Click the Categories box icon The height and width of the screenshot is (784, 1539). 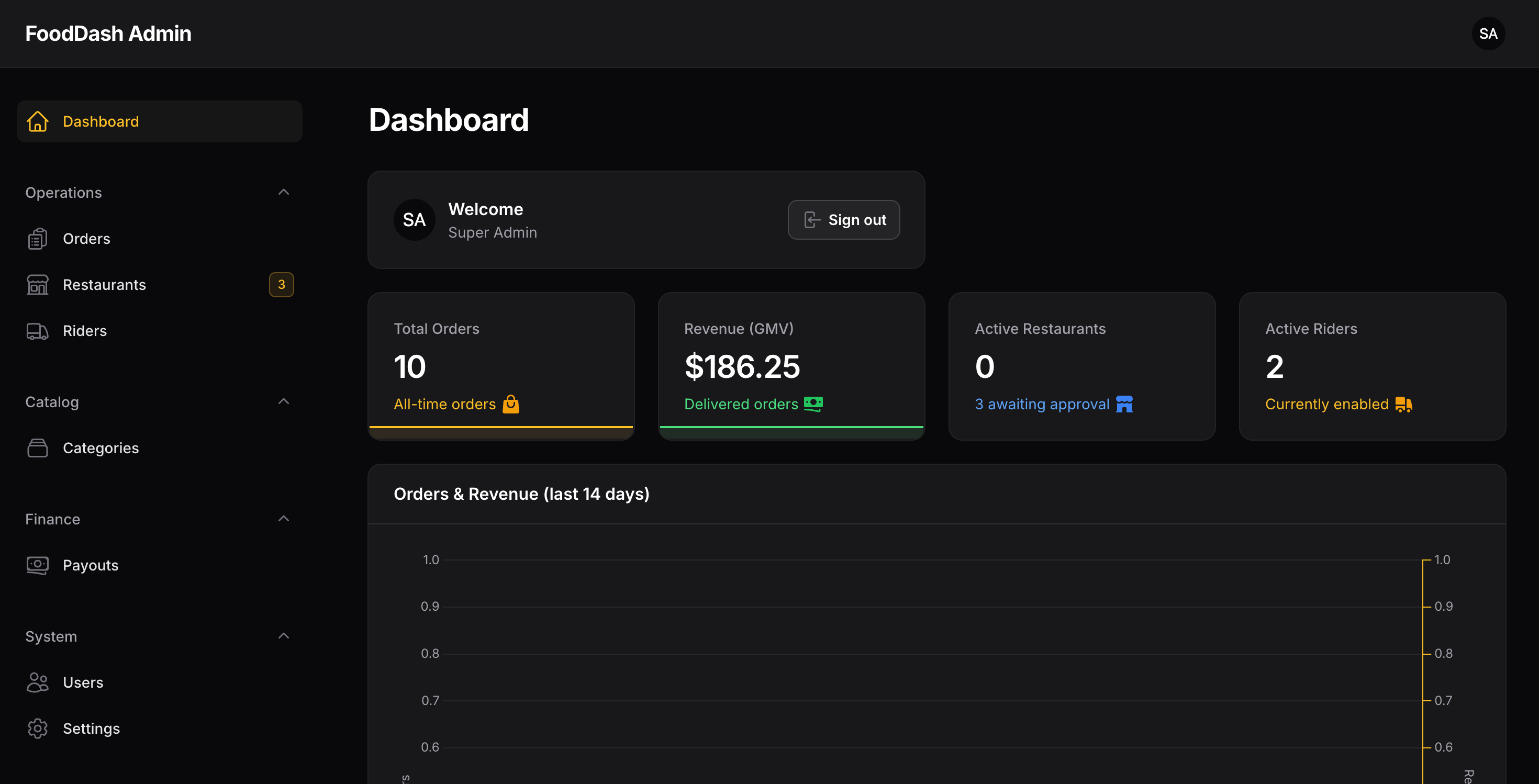point(37,448)
